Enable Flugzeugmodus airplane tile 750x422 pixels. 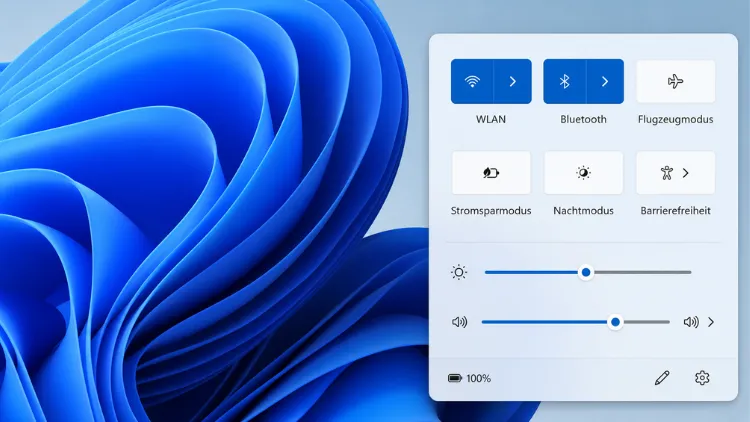[675, 81]
